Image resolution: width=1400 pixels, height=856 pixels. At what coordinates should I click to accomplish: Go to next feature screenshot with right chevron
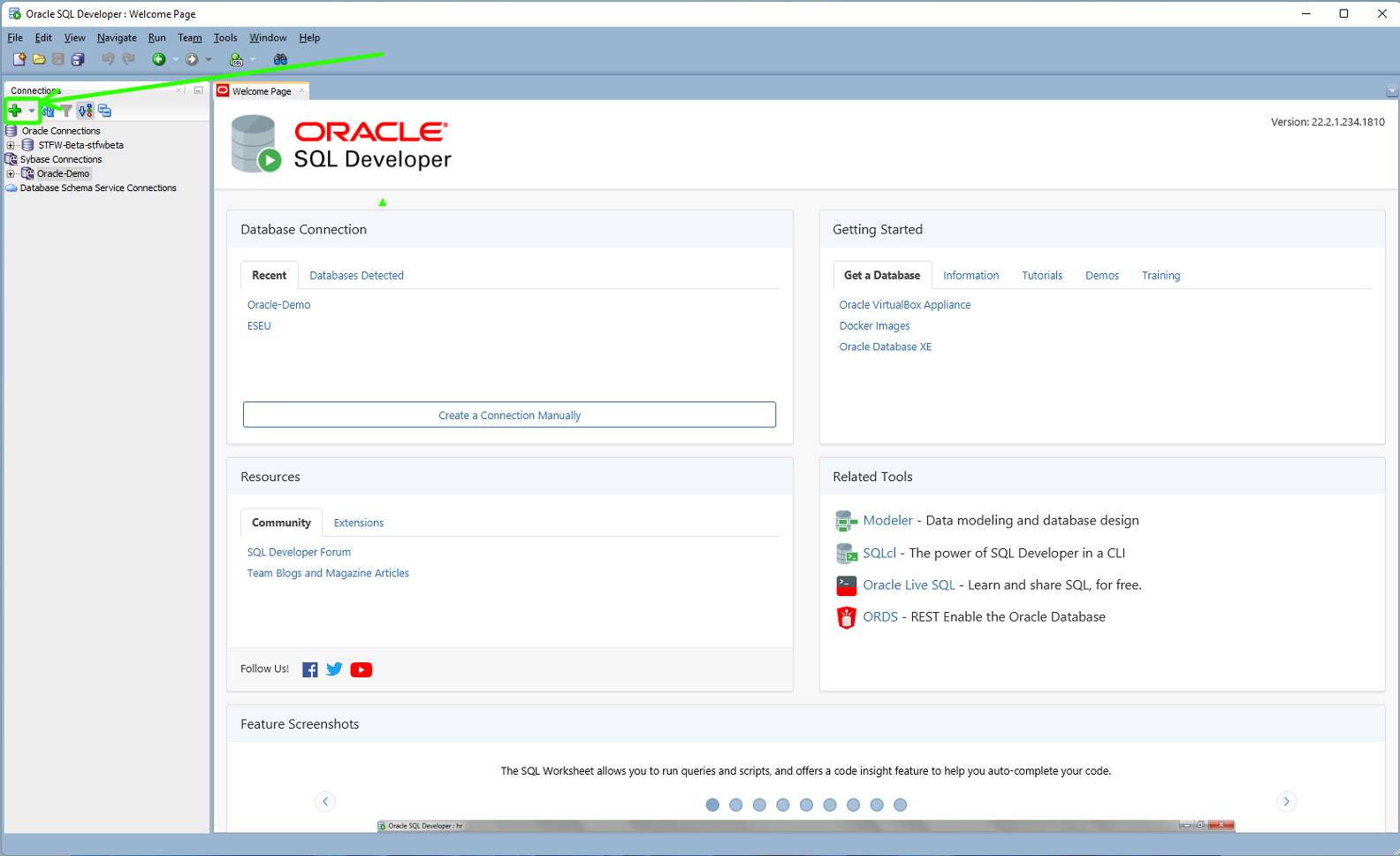[1286, 801]
